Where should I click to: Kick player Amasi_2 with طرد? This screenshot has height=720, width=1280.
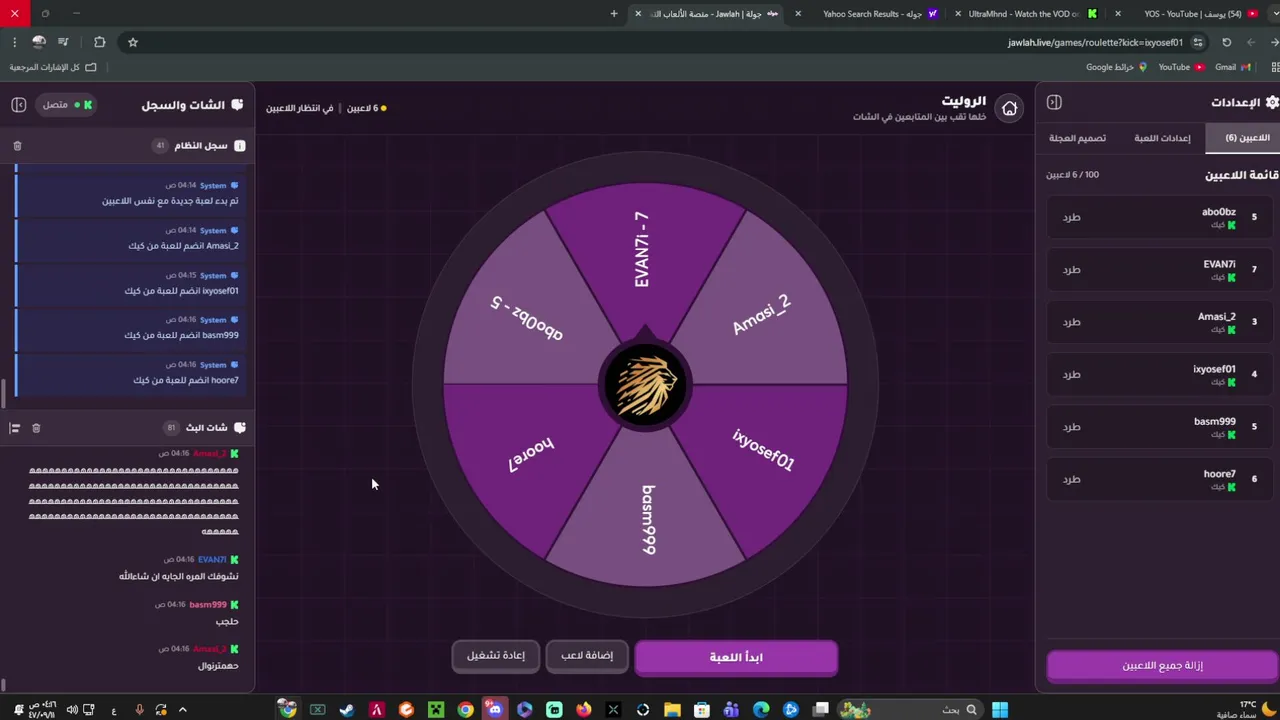(x=1071, y=322)
